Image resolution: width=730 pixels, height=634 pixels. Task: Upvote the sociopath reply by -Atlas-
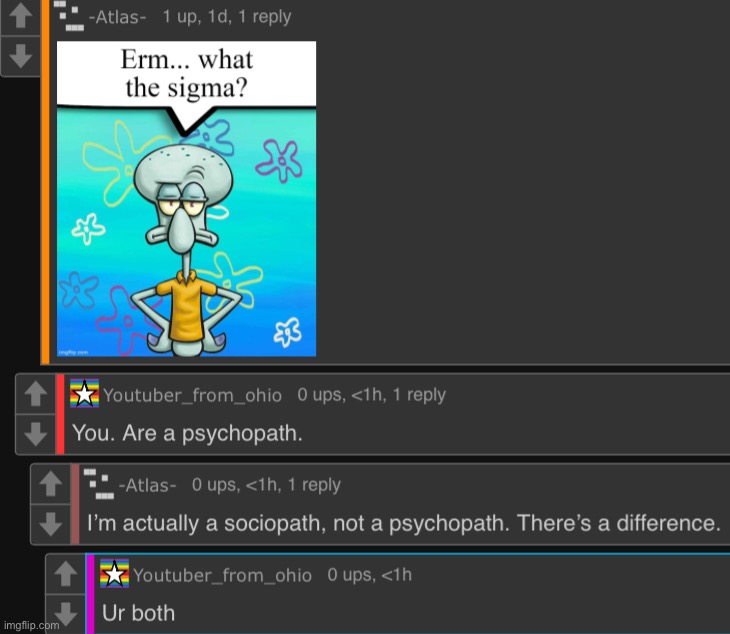(51, 484)
